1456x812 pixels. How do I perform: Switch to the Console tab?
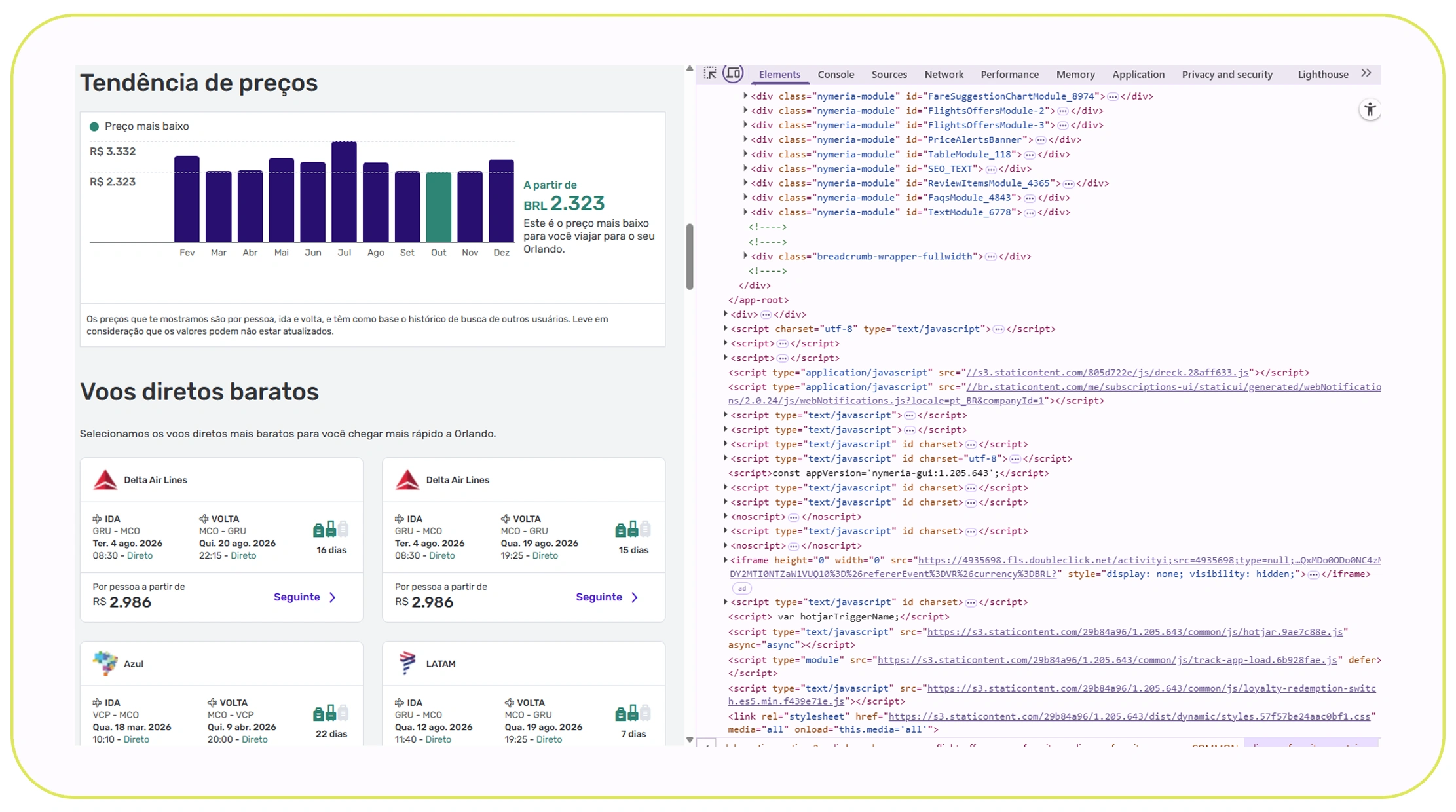tap(836, 74)
